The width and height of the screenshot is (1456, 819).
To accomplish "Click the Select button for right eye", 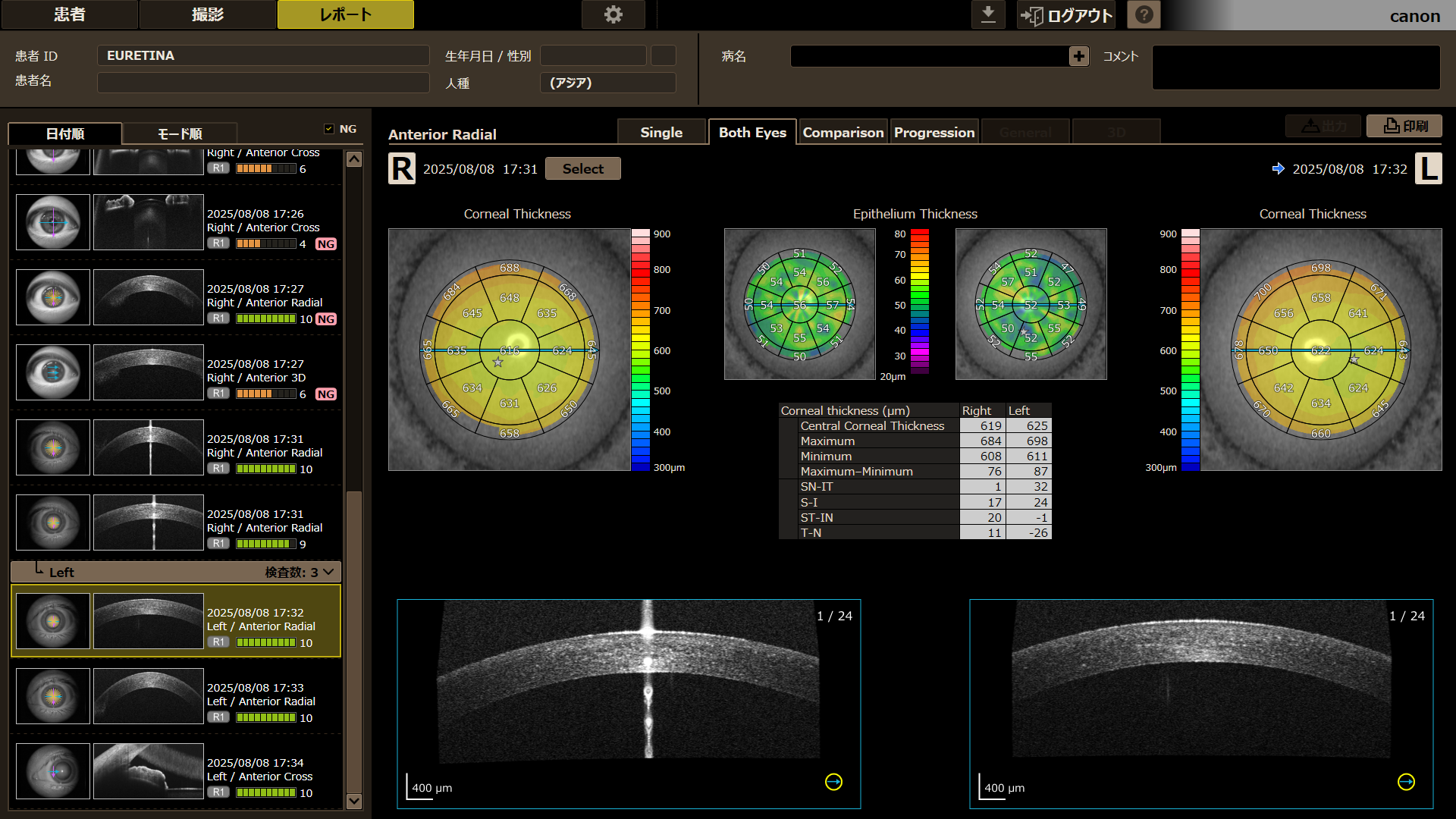I will pos(583,168).
